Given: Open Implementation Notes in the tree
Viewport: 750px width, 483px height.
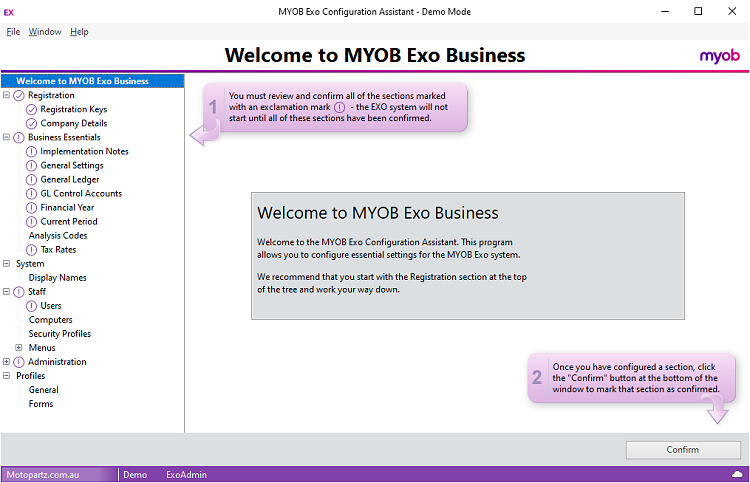Looking at the screenshot, I should pos(84,151).
